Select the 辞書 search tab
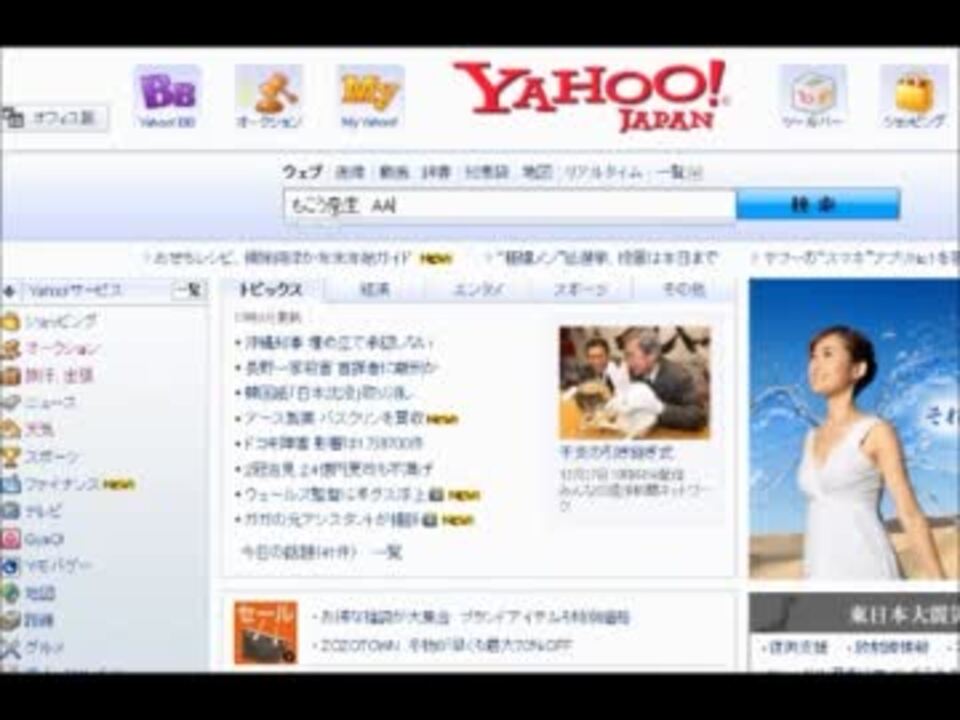The height and width of the screenshot is (720, 960). tap(436, 173)
